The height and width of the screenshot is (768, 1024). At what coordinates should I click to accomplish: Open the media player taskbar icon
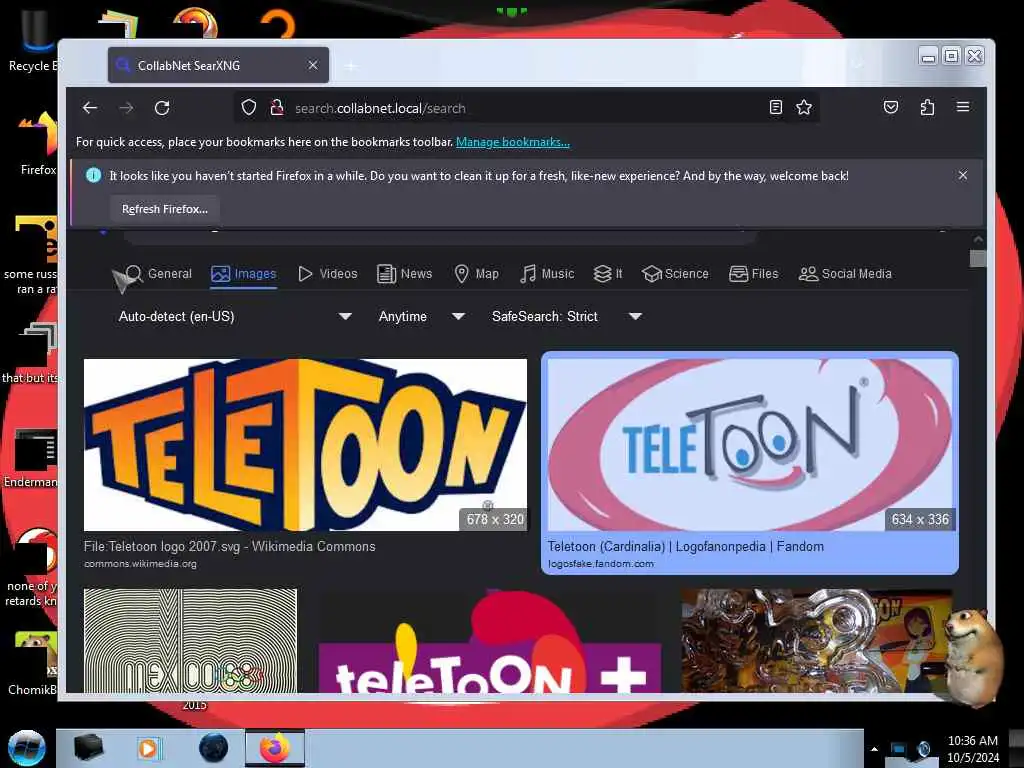coord(148,748)
